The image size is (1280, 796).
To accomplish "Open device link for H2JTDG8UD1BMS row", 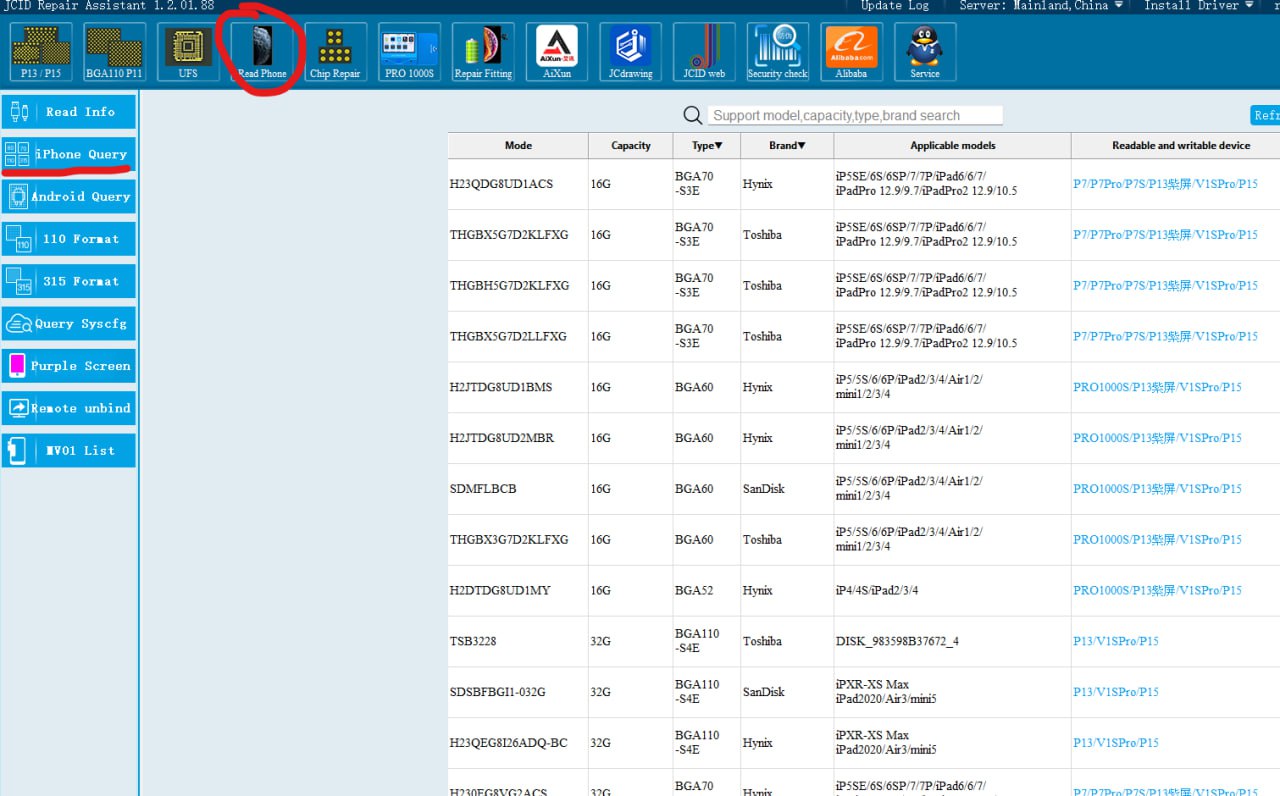I will (1157, 387).
